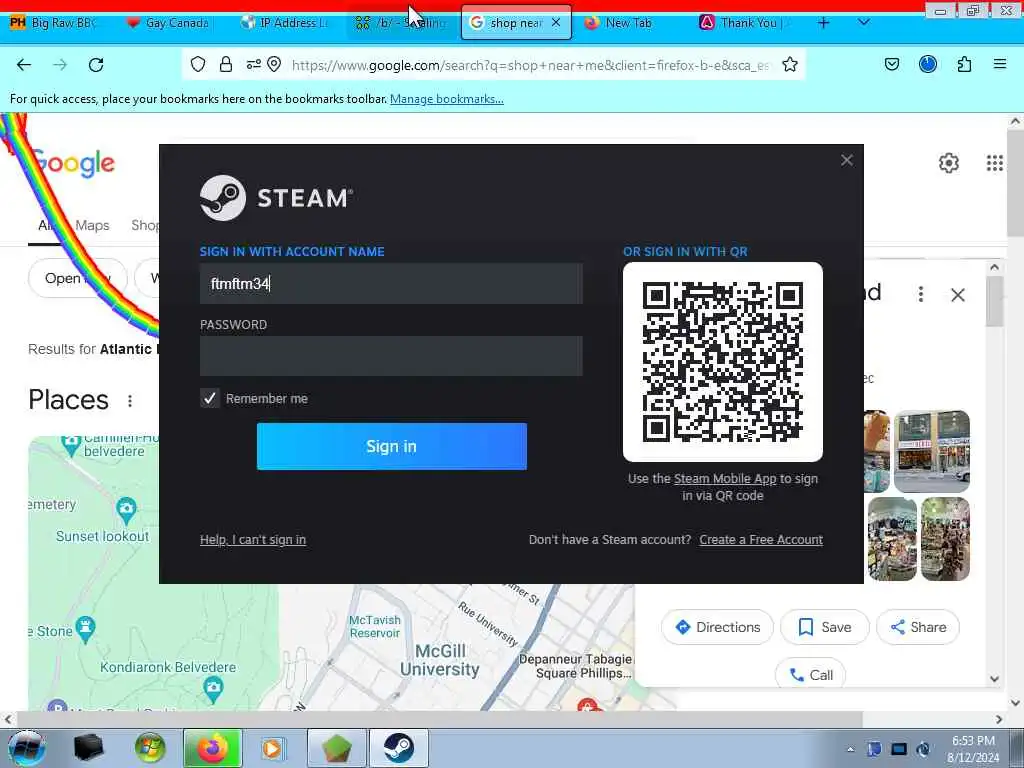Open site security padlock info

point(226,64)
